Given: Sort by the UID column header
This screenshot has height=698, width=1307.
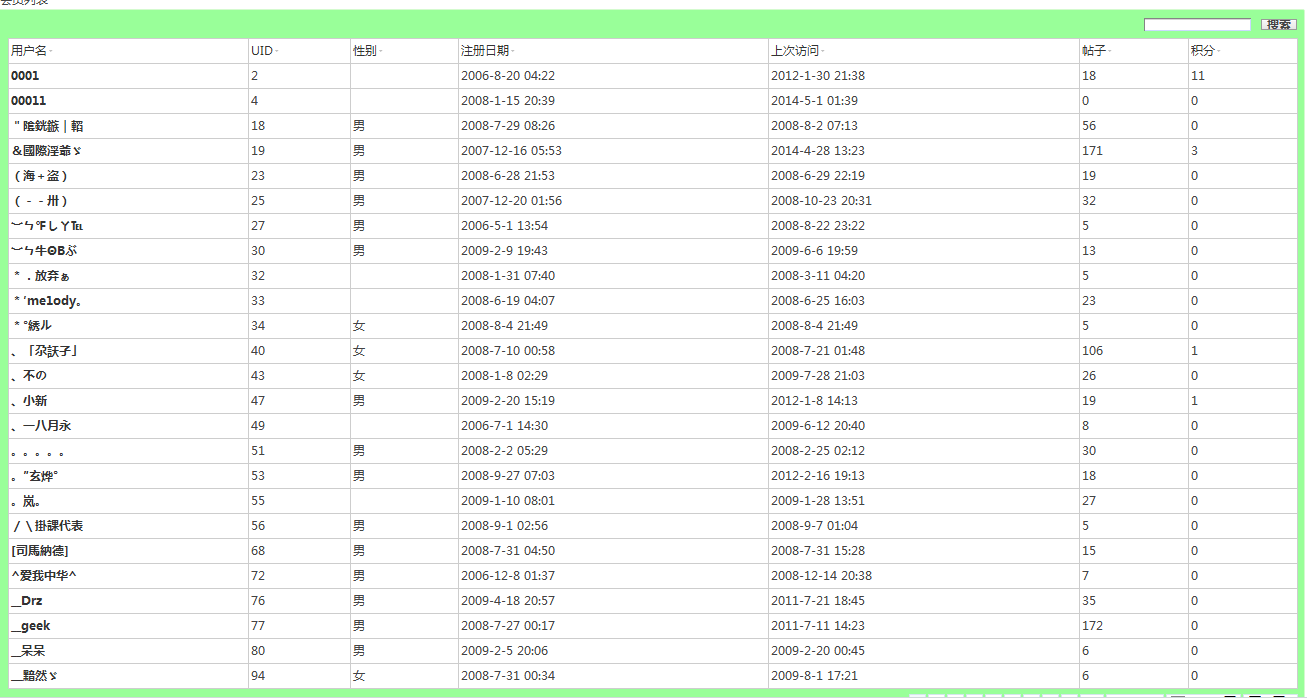Looking at the screenshot, I should [262, 51].
